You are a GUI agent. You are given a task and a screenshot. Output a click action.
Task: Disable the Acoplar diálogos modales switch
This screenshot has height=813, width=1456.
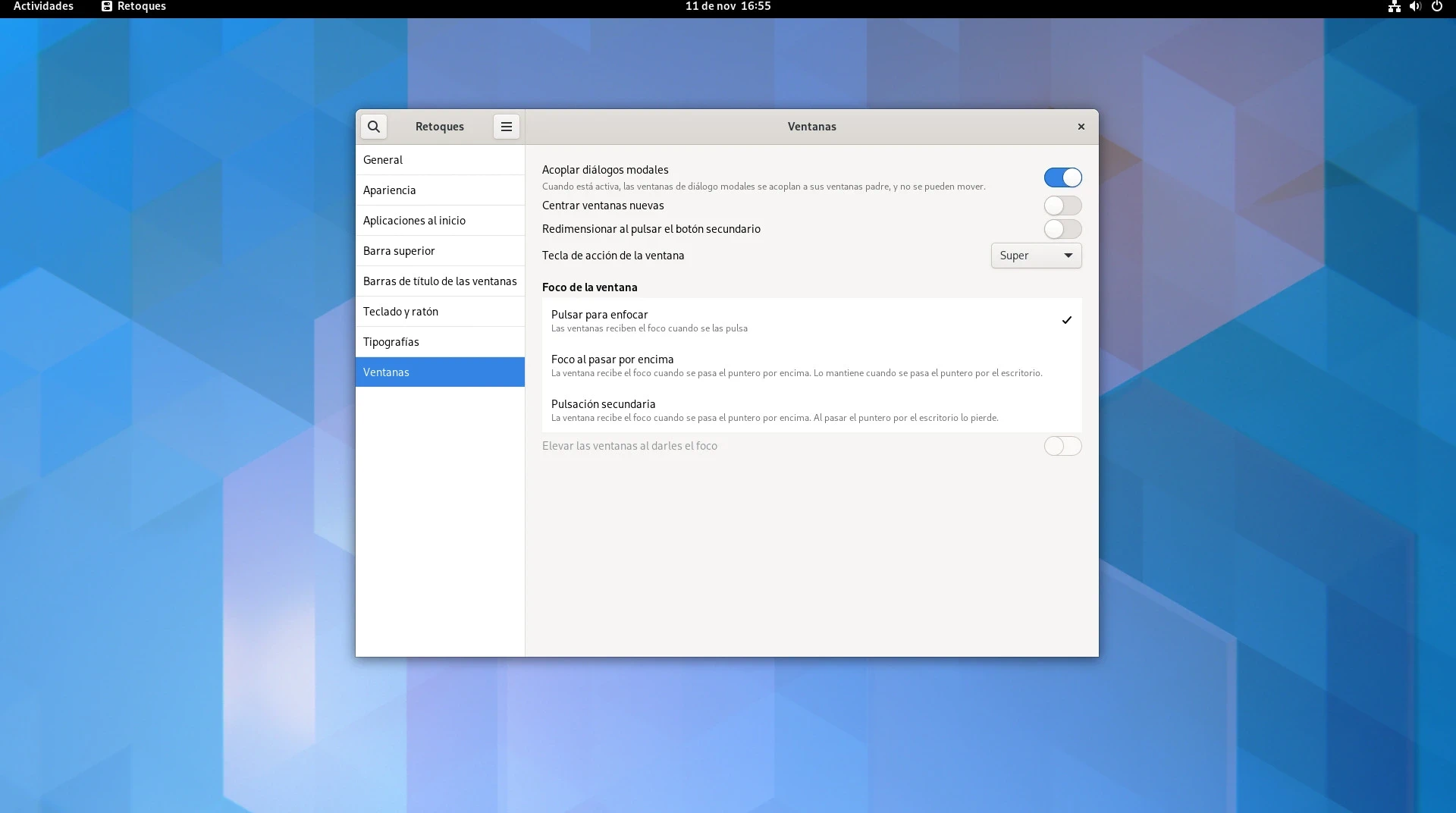click(x=1062, y=177)
